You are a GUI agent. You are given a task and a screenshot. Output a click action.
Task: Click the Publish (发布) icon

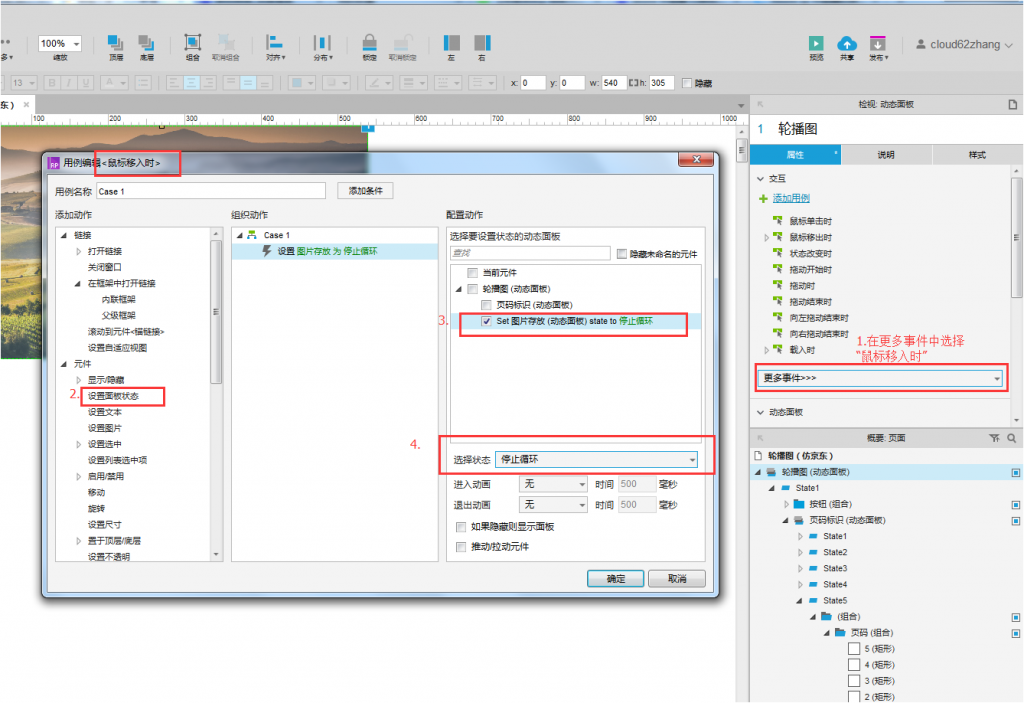[877, 43]
